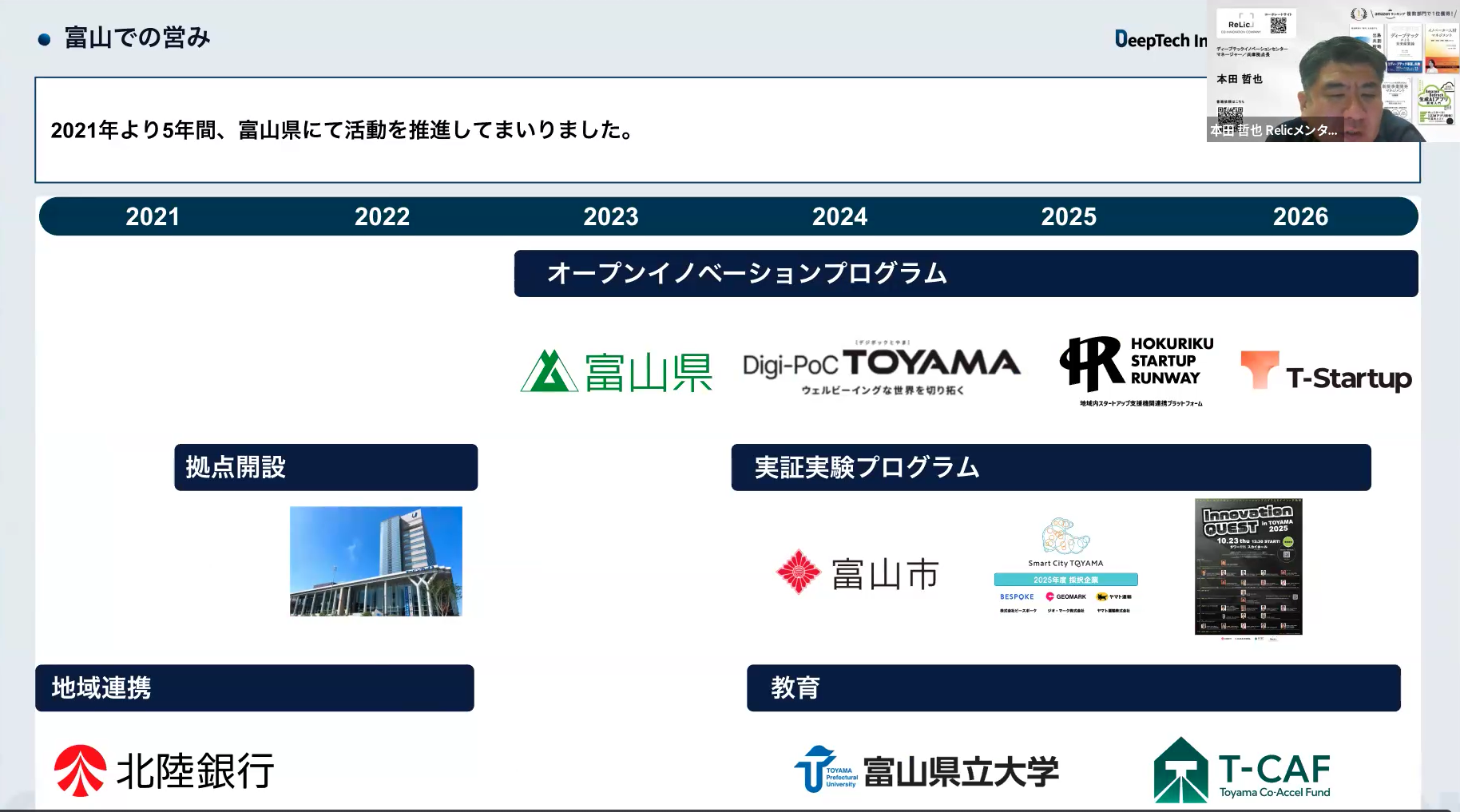Click the オープンイノベーションプログラム banner

[966, 273]
